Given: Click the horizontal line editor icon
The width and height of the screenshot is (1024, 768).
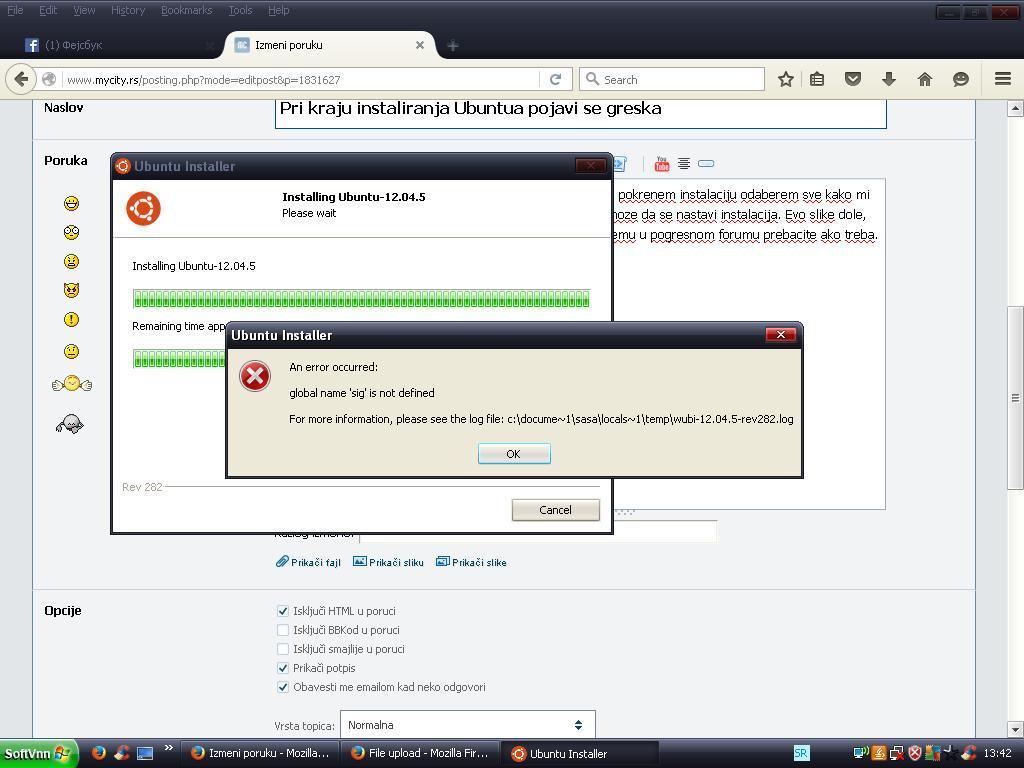Looking at the screenshot, I should click(706, 163).
